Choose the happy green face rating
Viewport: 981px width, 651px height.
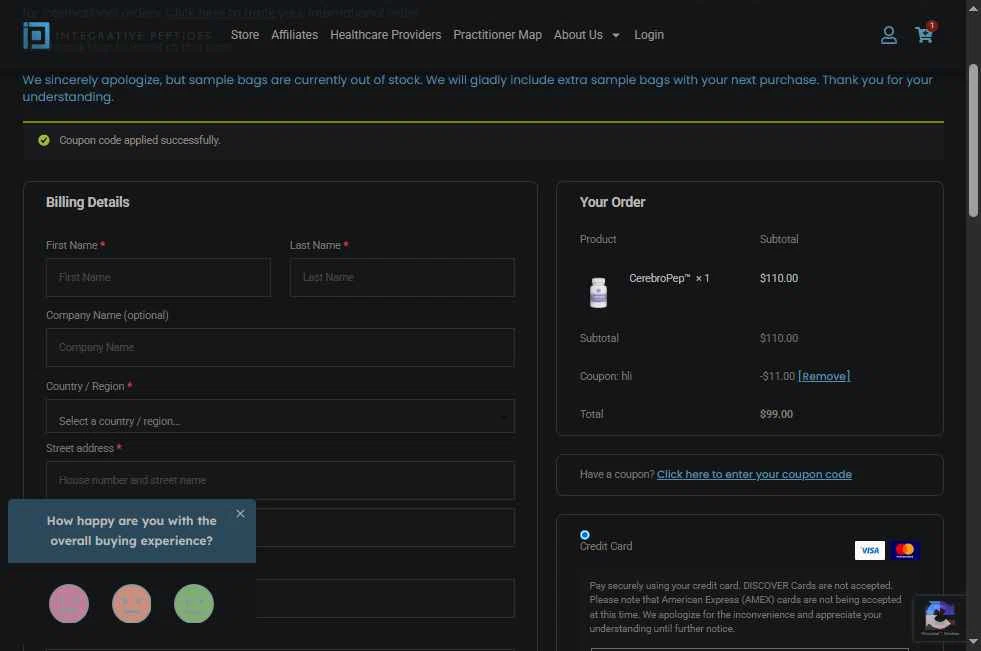pos(194,603)
